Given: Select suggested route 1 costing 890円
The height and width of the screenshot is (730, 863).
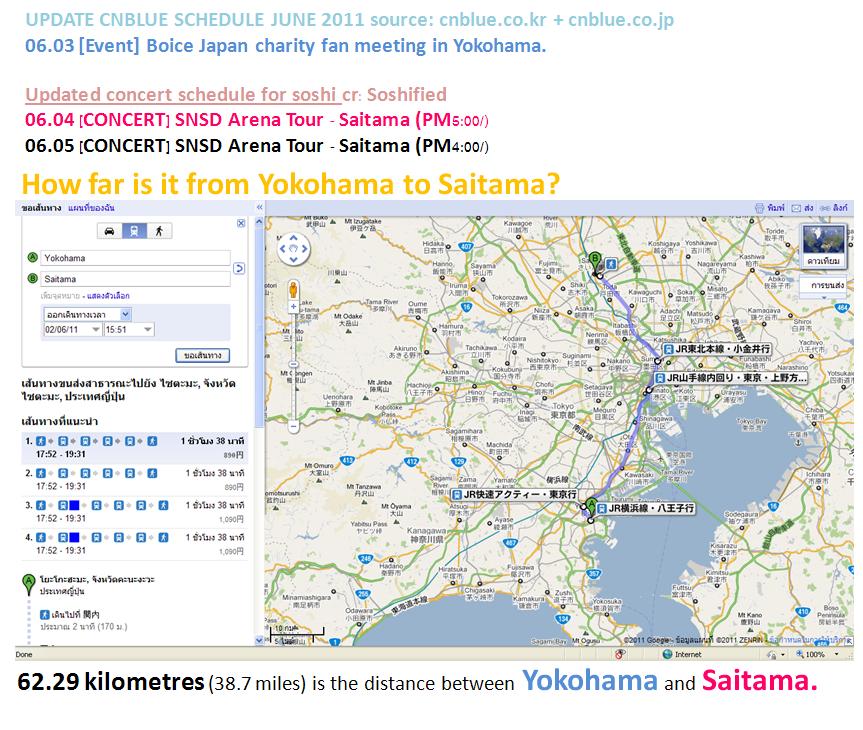Looking at the screenshot, I should point(135,448).
